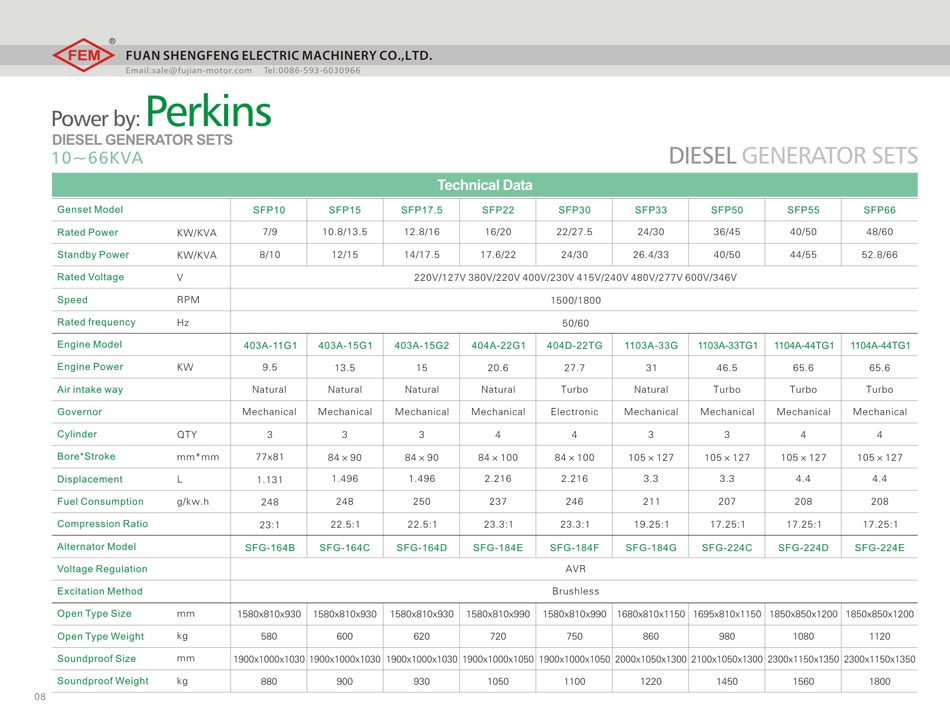Select the SFP22 genset model header
The image size is (950, 727).
tap(498, 210)
